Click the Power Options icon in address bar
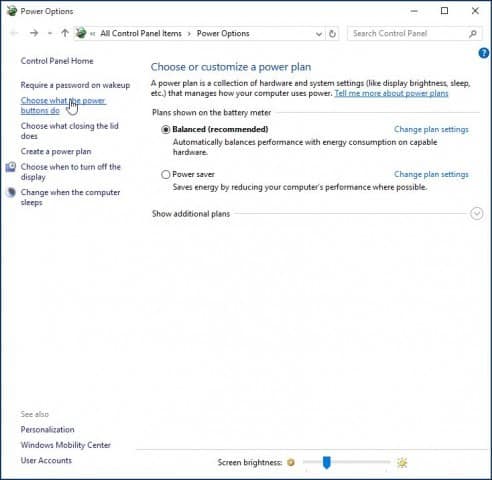Screen dimensions: 492x480 tap(81, 33)
